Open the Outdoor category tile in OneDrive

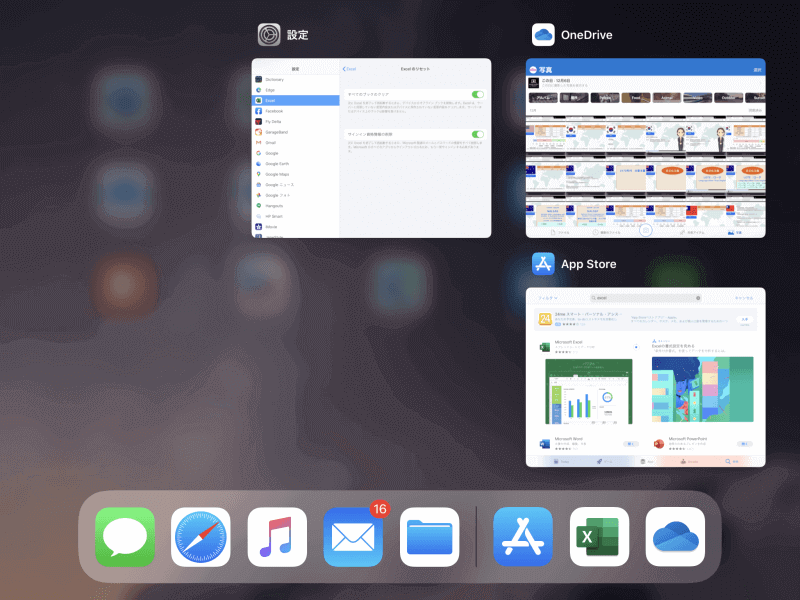(x=729, y=97)
